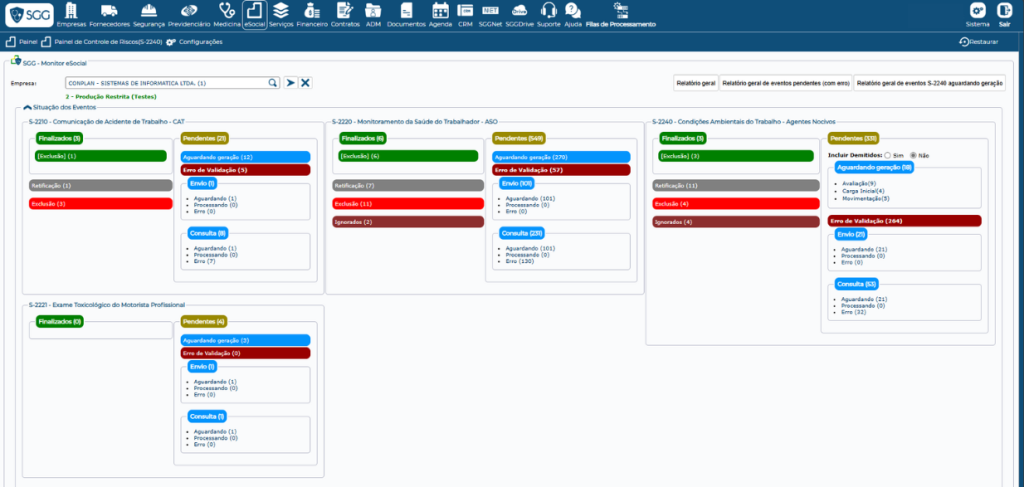
Task: Click Relatório geral de eventos pendentes button
Action: [x=785, y=83]
